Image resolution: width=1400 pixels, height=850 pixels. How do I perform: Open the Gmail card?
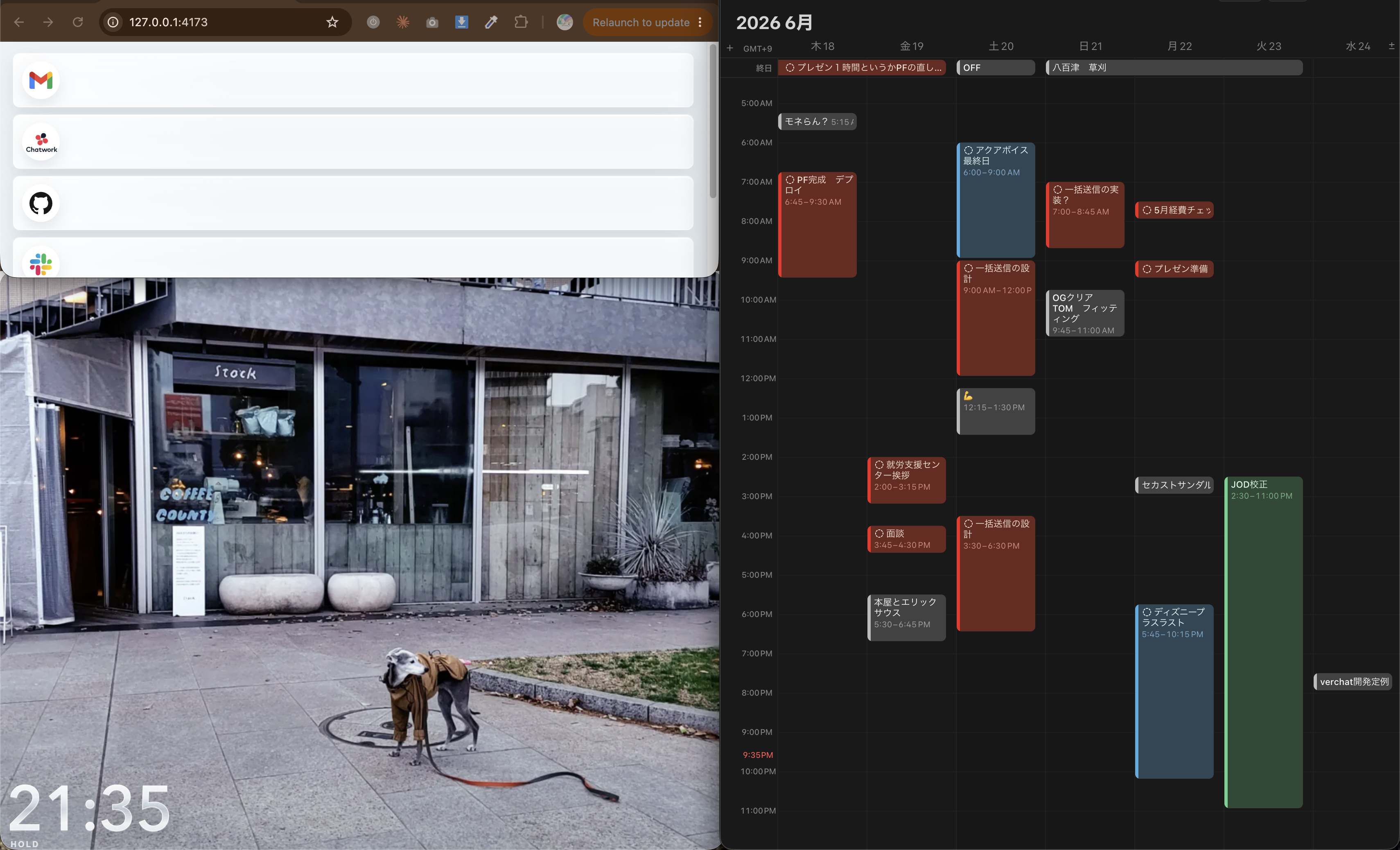point(353,80)
